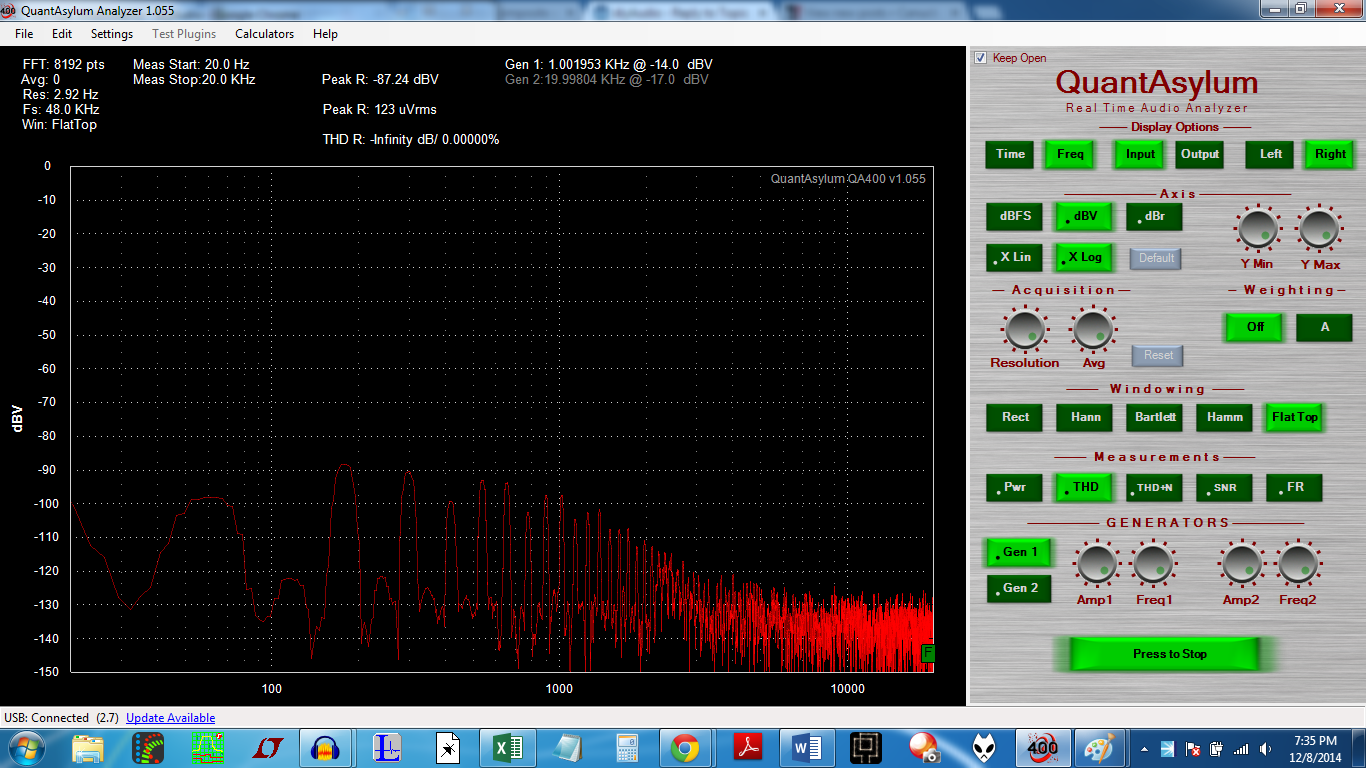Click the Freq2 knob

point(1298,565)
